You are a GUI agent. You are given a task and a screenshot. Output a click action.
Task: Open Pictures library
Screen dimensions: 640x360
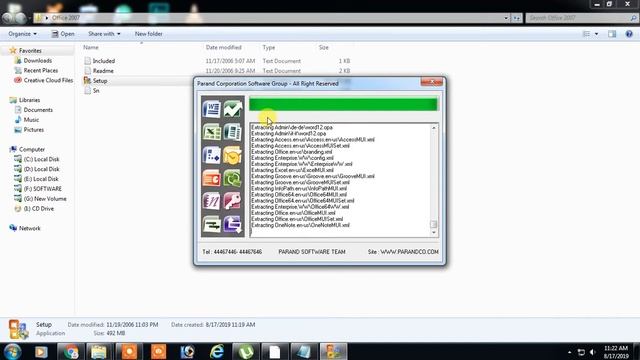29,130
